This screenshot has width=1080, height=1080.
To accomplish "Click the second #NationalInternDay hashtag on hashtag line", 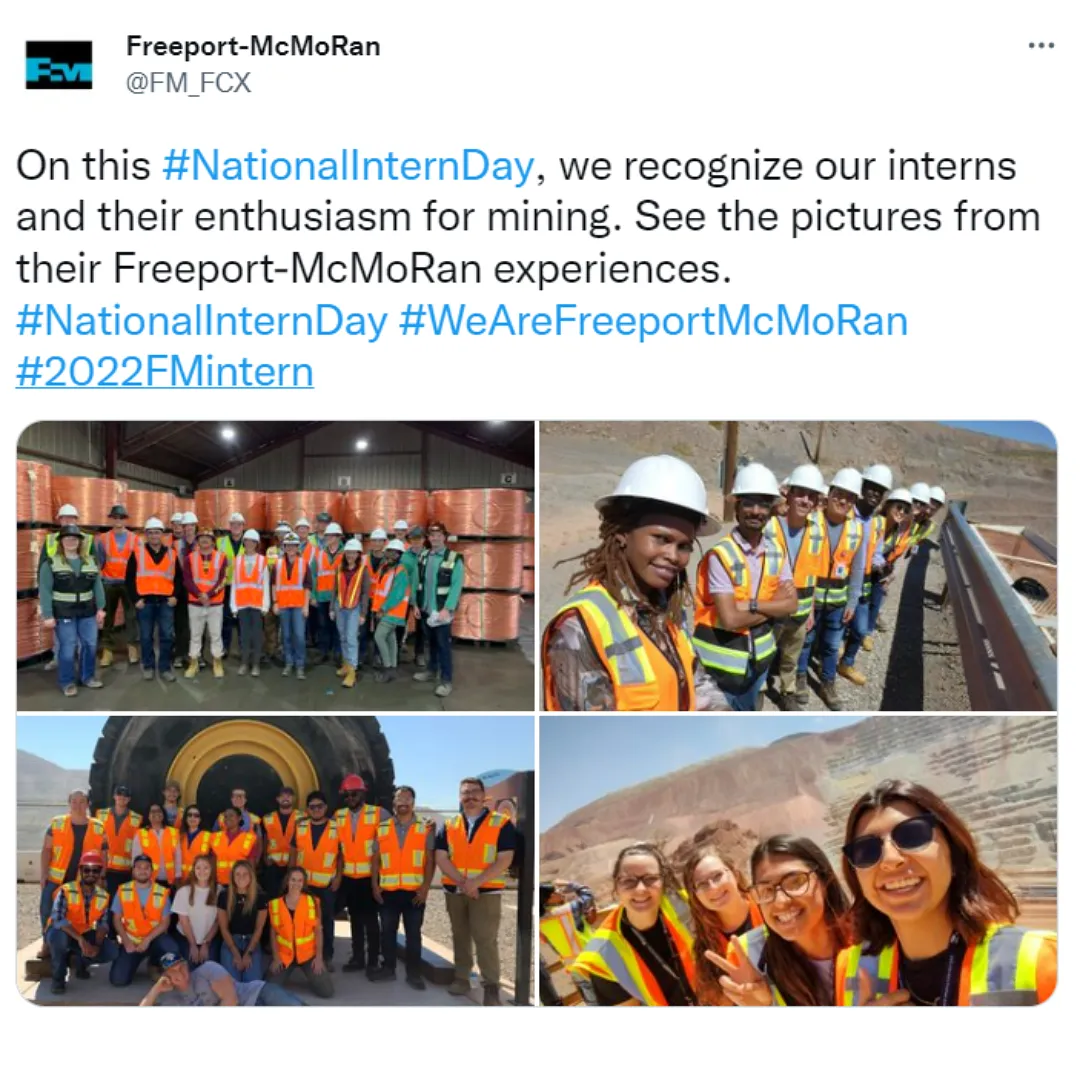I will point(202,321).
